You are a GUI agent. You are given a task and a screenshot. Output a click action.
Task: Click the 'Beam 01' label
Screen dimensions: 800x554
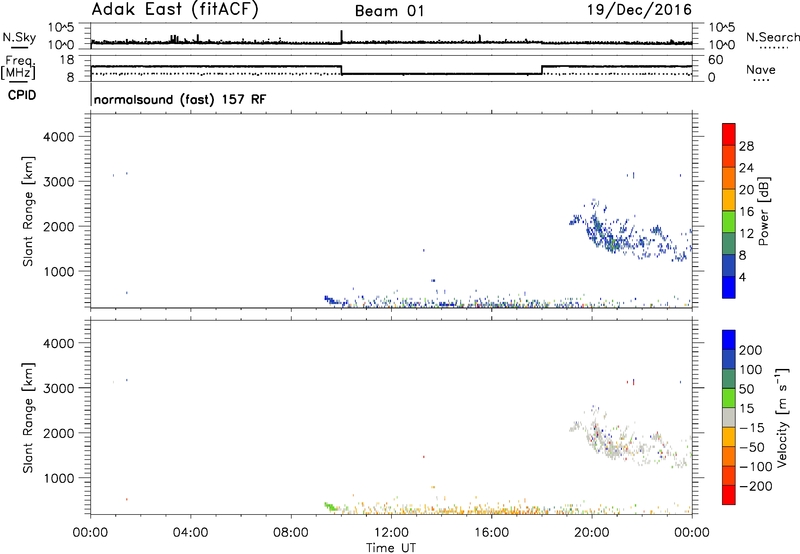click(389, 11)
